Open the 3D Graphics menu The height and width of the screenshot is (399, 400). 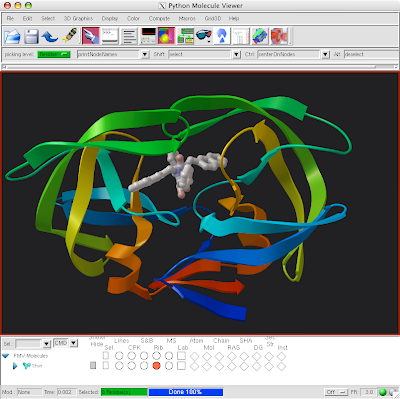pos(78,18)
